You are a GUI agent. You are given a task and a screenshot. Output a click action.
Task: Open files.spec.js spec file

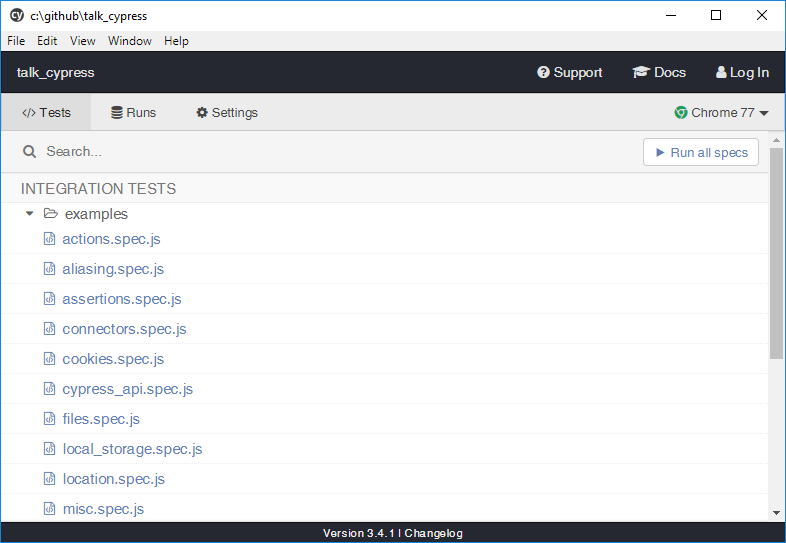(x=101, y=419)
